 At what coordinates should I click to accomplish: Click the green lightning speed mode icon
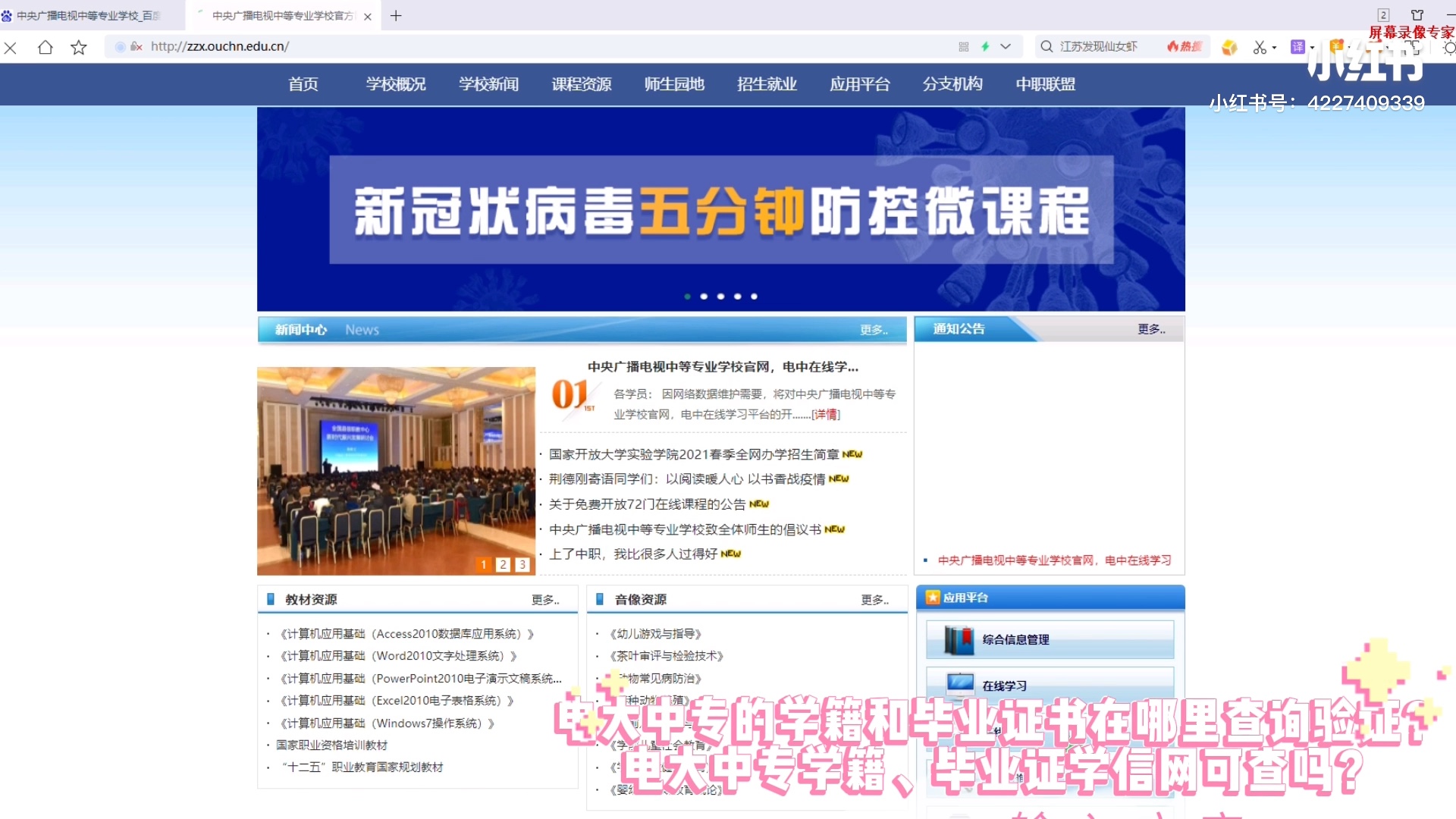(x=985, y=46)
